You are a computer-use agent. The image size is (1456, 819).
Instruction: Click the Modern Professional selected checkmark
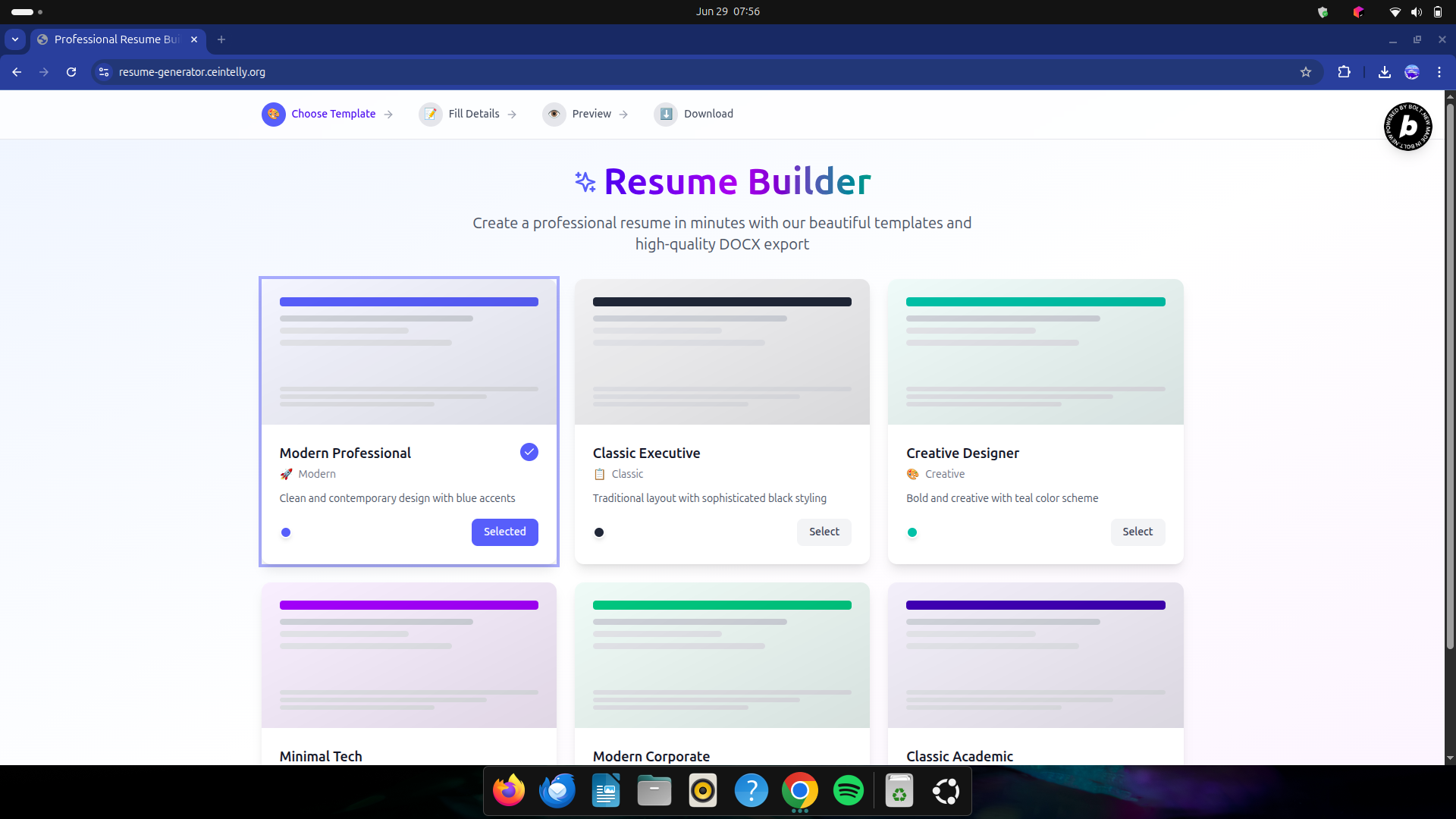(529, 452)
